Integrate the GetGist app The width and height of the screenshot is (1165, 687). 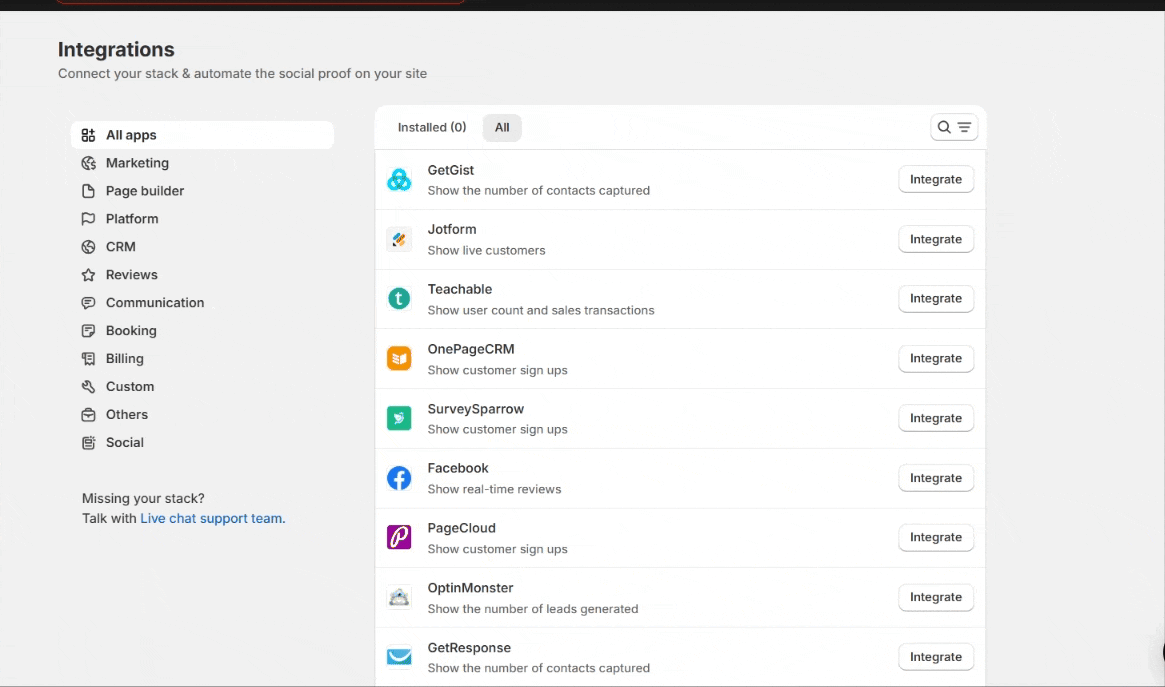tap(935, 179)
